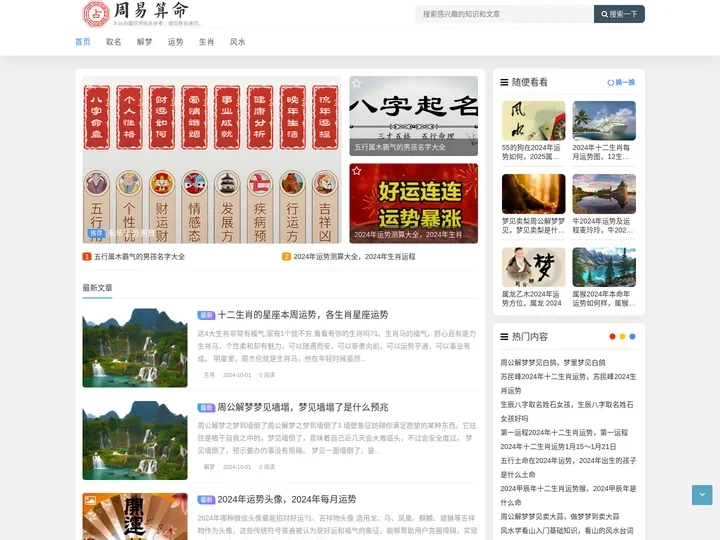
Task: Focus the search input field
Action: [x=504, y=14]
